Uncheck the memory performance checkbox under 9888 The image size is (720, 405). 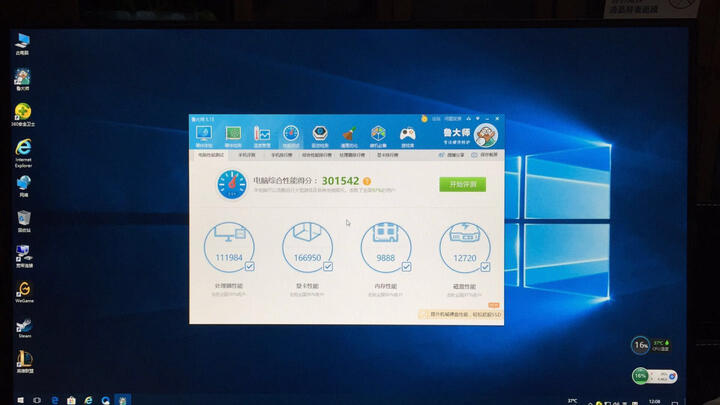pos(406,266)
